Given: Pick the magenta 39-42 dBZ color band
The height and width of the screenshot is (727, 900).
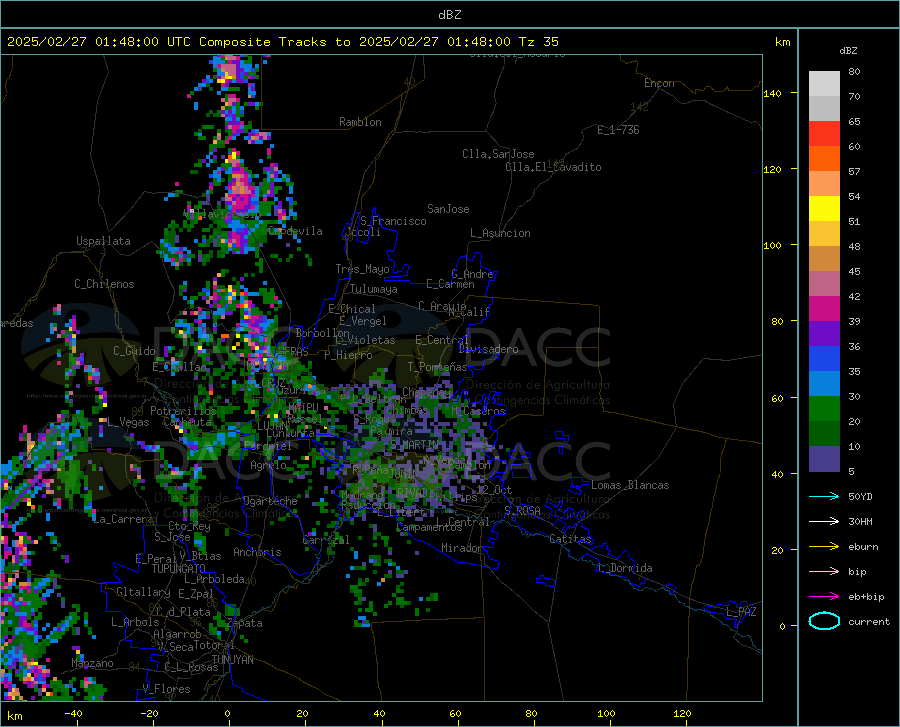Looking at the screenshot, I should (824, 309).
